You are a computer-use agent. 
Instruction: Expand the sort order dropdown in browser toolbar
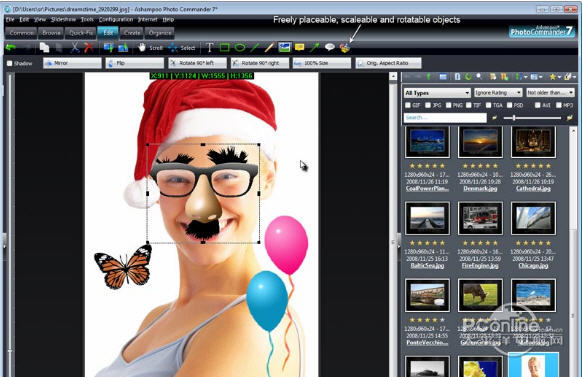[x=525, y=77]
